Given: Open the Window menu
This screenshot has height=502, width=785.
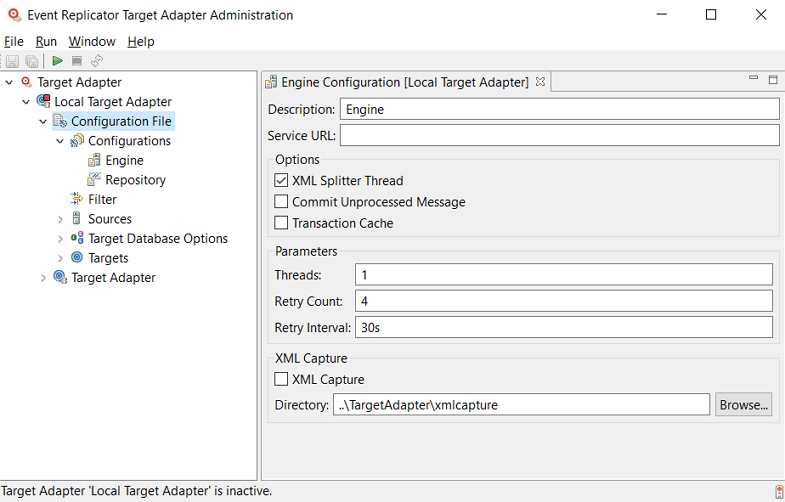Looking at the screenshot, I should point(92,41).
